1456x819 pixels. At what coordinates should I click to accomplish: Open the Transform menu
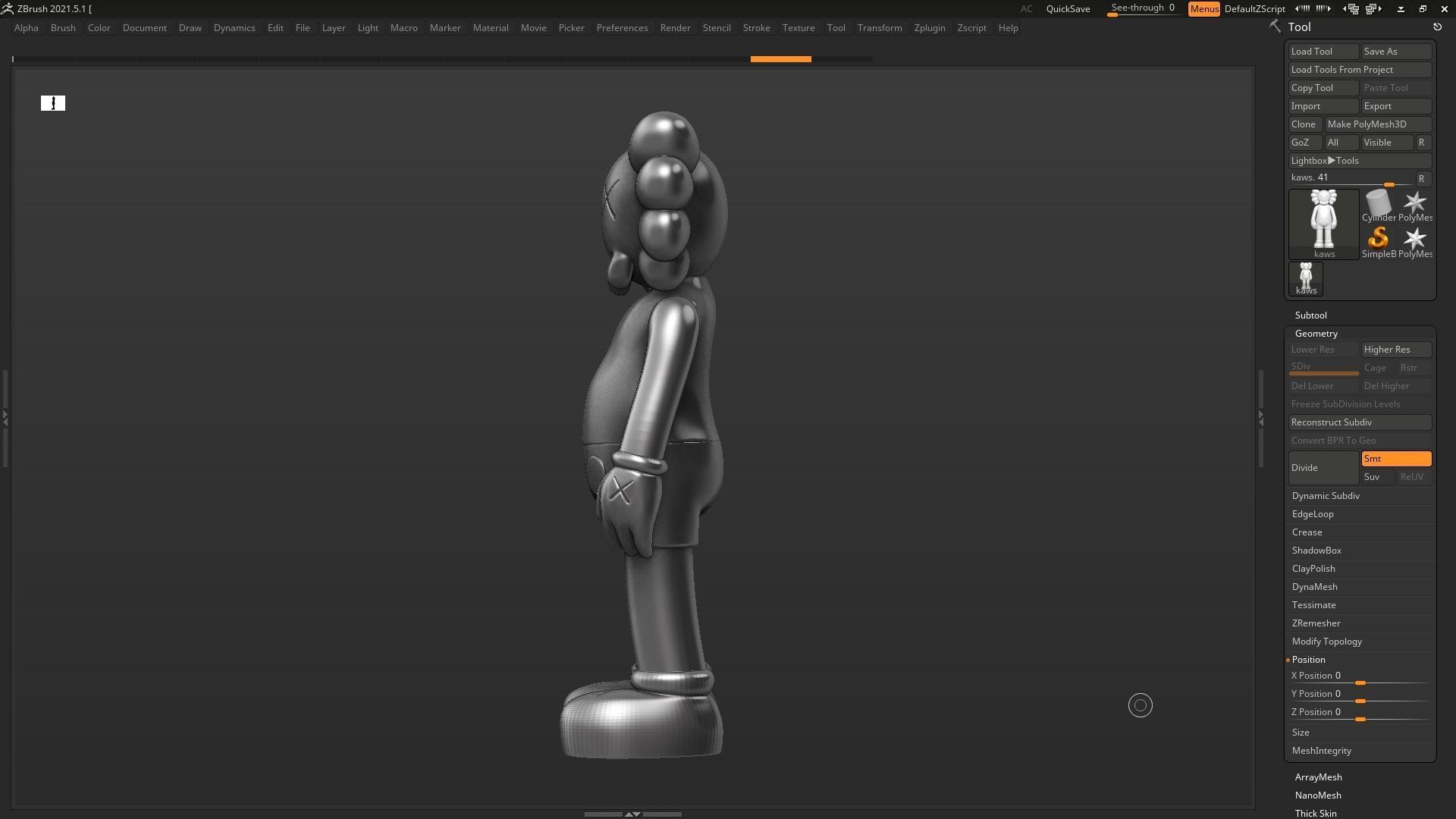[x=880, y=28]
